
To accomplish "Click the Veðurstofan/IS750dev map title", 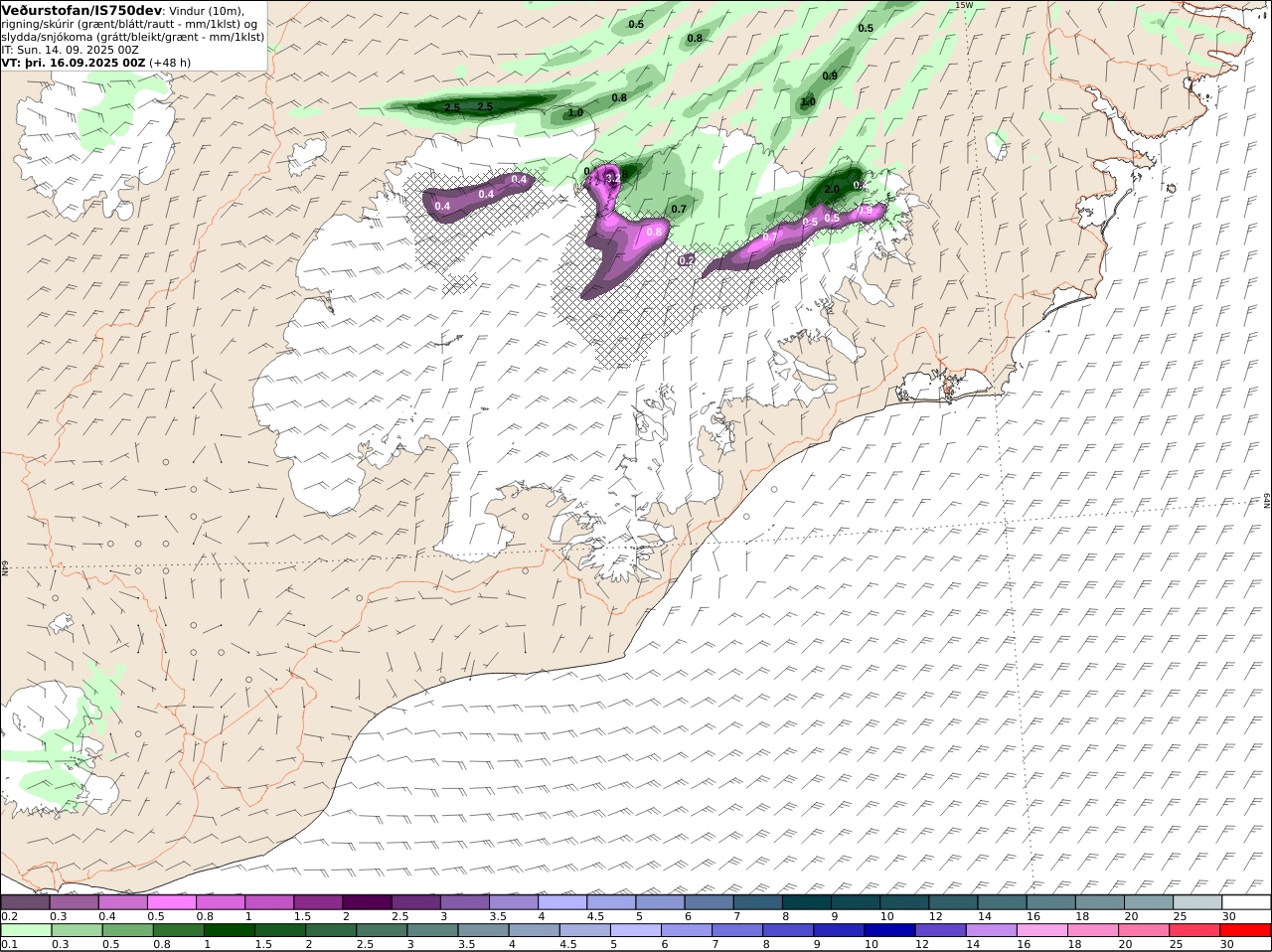I will 82,10.
